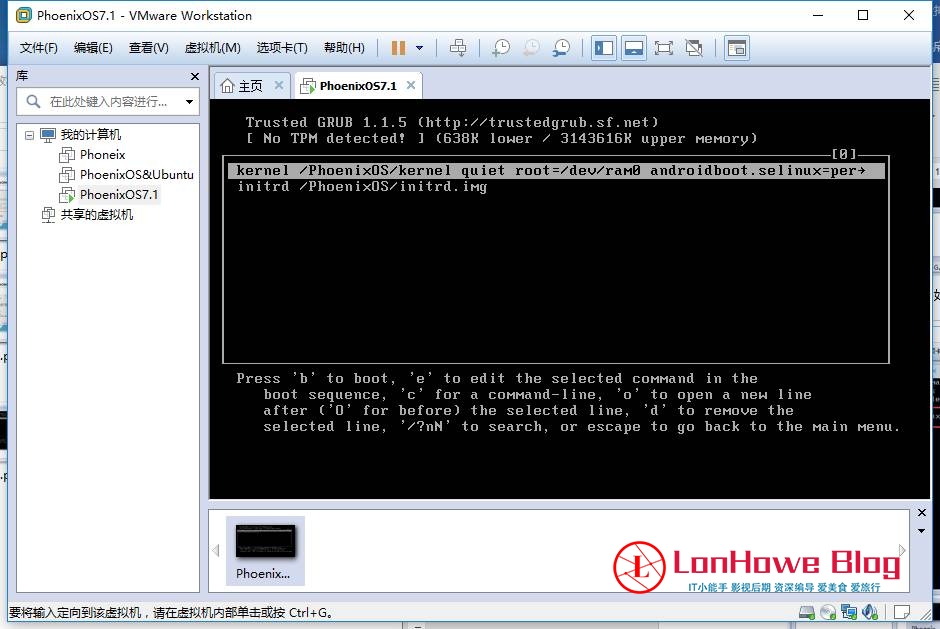Click the message log icon in status bar
Viewport: 940px width, 629px height.
point(902,612)
